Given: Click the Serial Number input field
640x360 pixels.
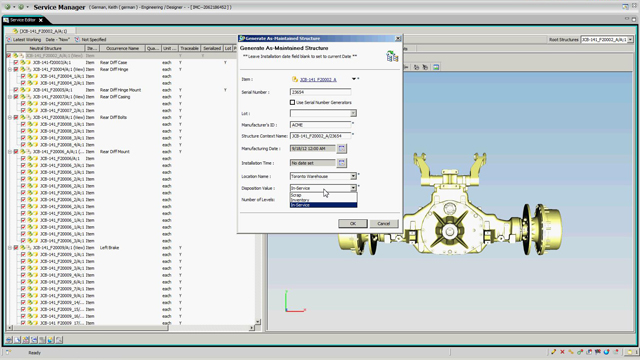Looking at the screenshot, I should (320, 92).
